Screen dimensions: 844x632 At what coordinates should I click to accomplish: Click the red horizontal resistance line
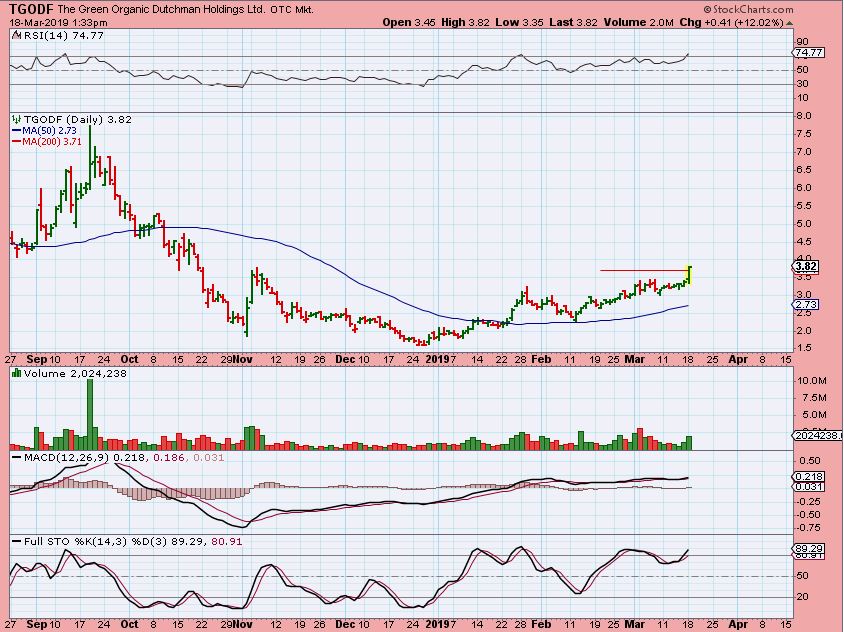pyautogui.click(x=643, y=271)
